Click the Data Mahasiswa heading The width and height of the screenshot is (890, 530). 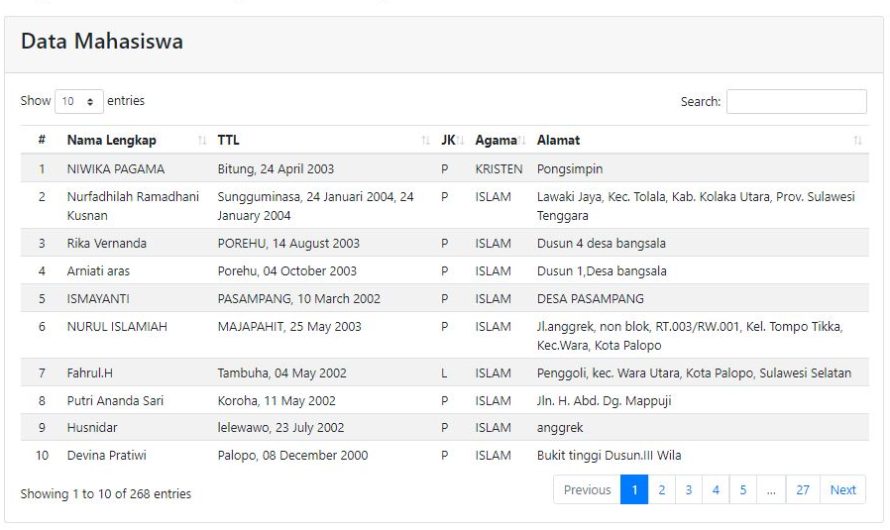point(102,41)
